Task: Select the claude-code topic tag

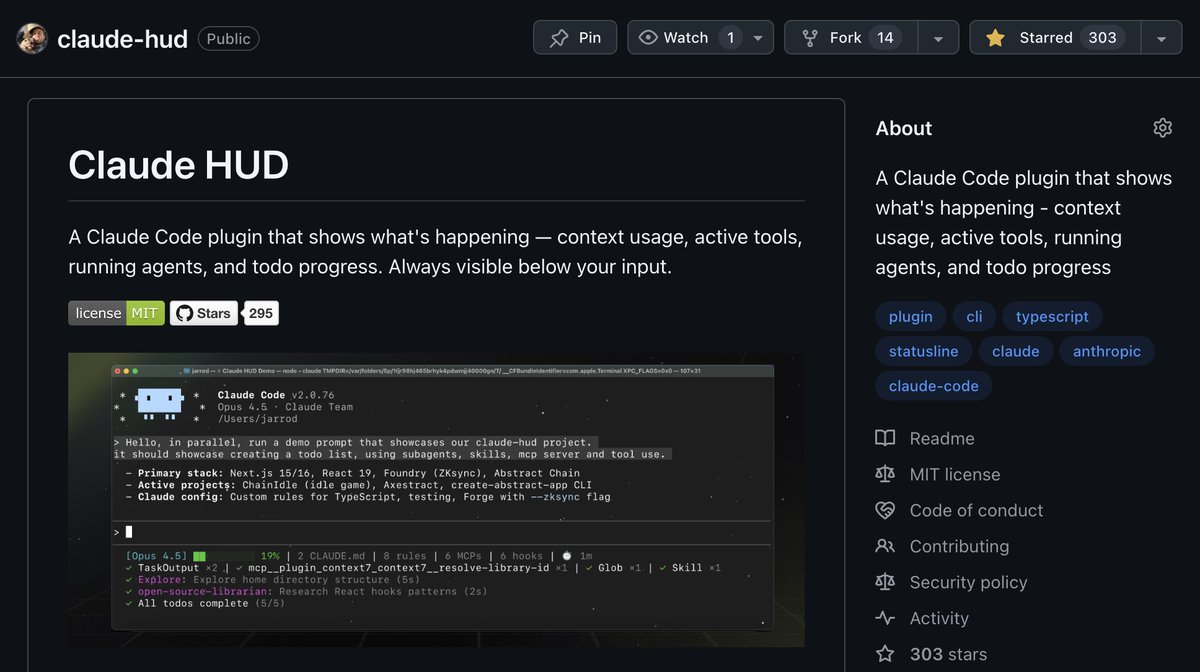Action: coord(934,385)
